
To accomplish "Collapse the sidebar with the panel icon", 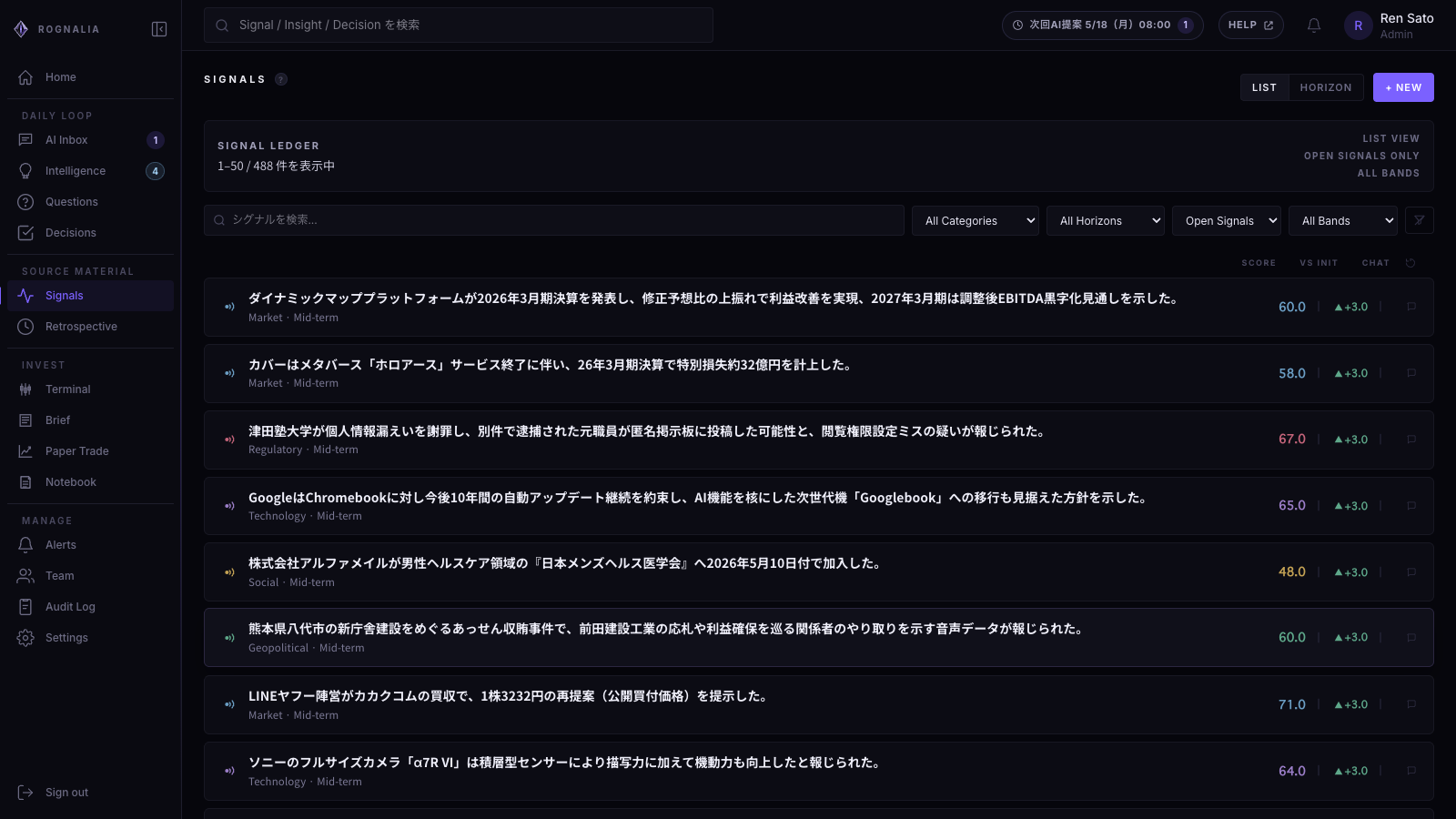I will point(159,29).
